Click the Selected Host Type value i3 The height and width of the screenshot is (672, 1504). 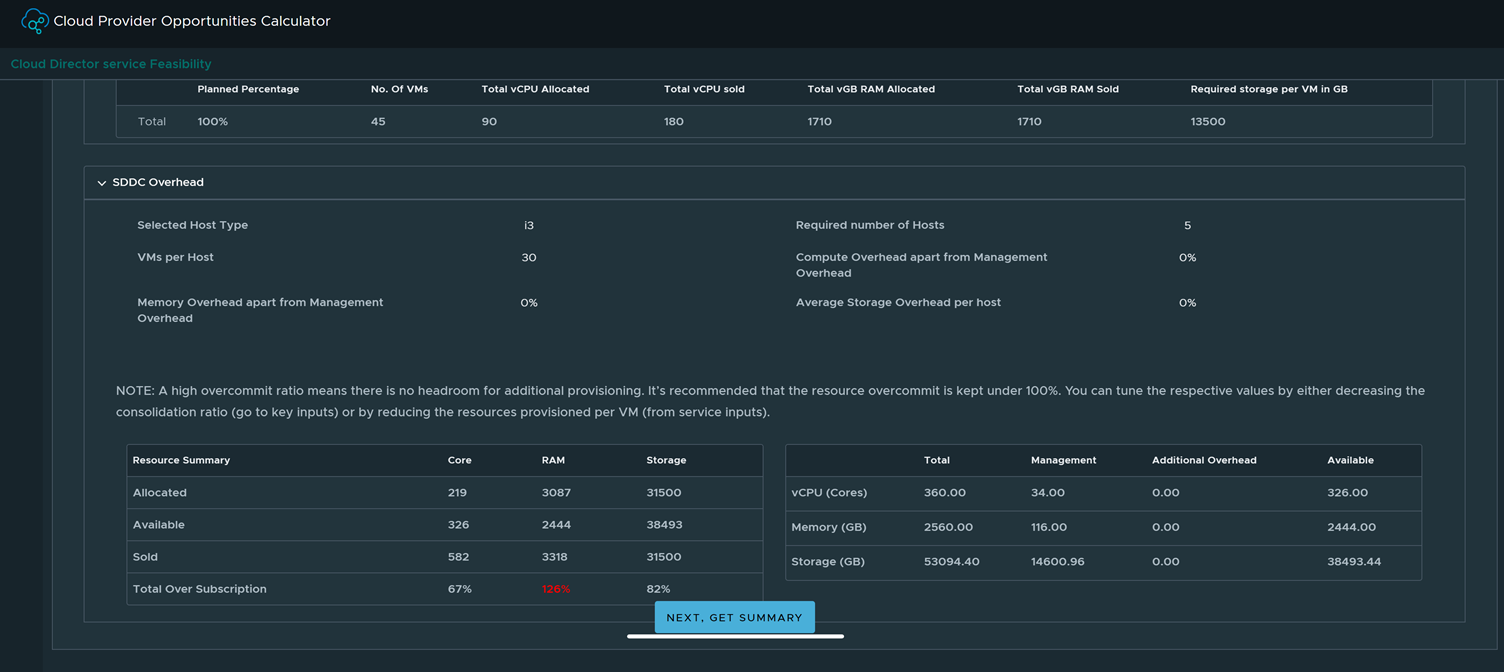(x=528, y=225)
